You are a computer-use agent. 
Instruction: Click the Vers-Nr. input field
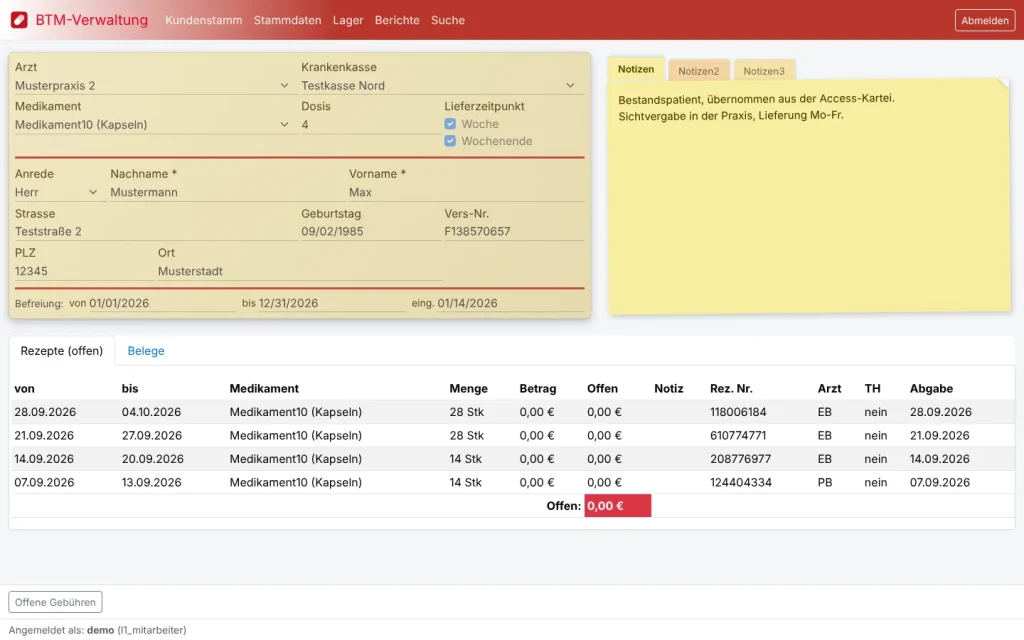[x=514, y=232]
